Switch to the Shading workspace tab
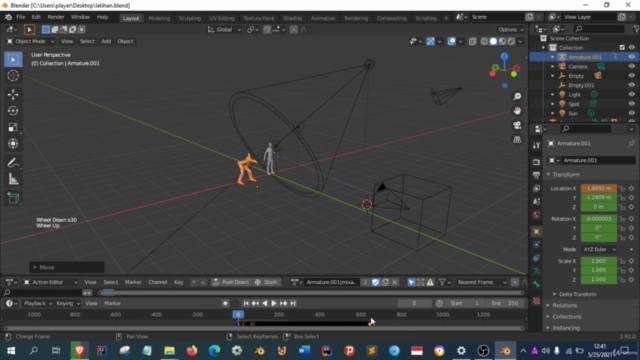The height and width of the screenshot is (360, 640). tap(293, 18)
